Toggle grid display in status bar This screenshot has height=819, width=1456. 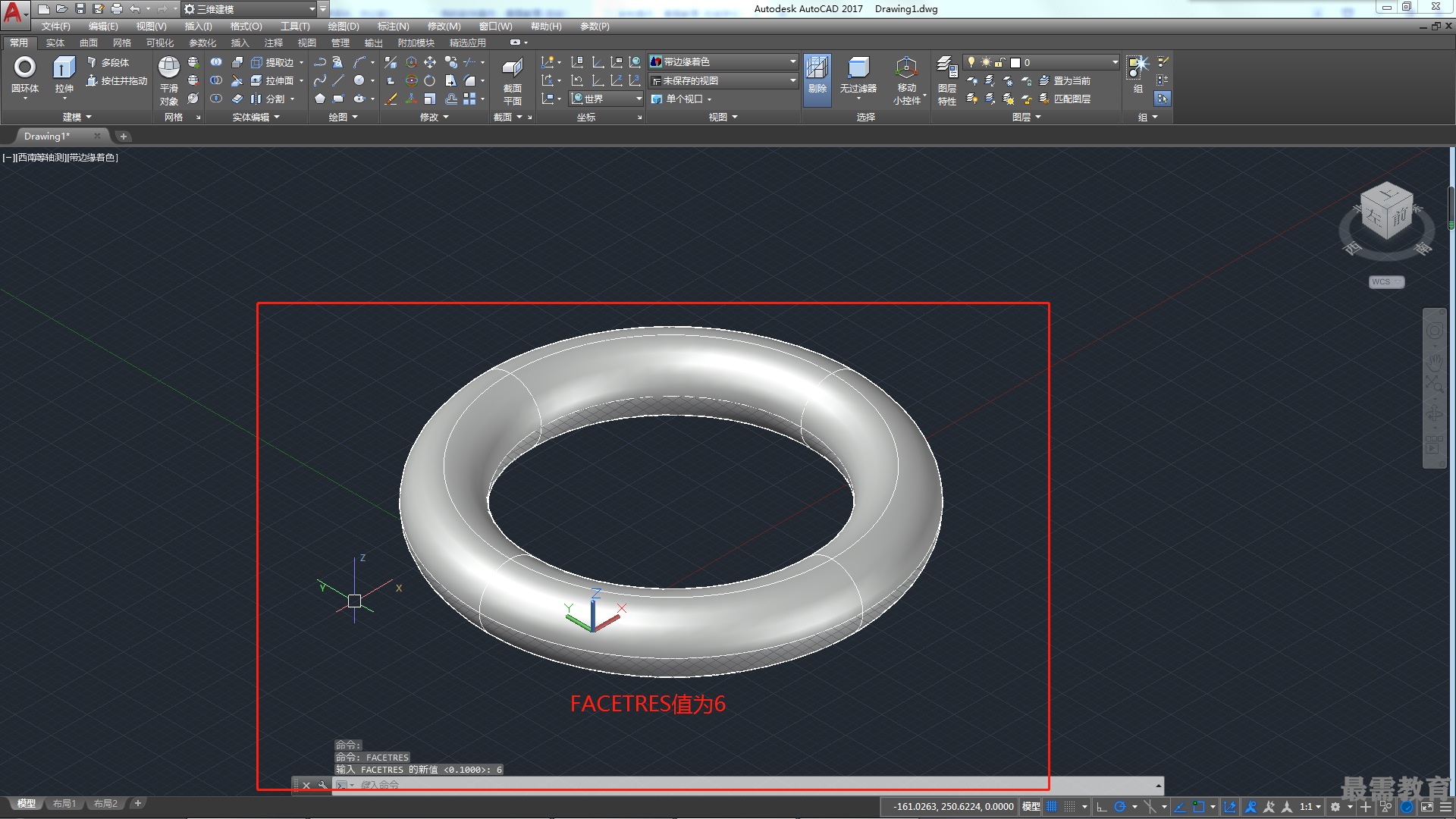point(1052,807)
